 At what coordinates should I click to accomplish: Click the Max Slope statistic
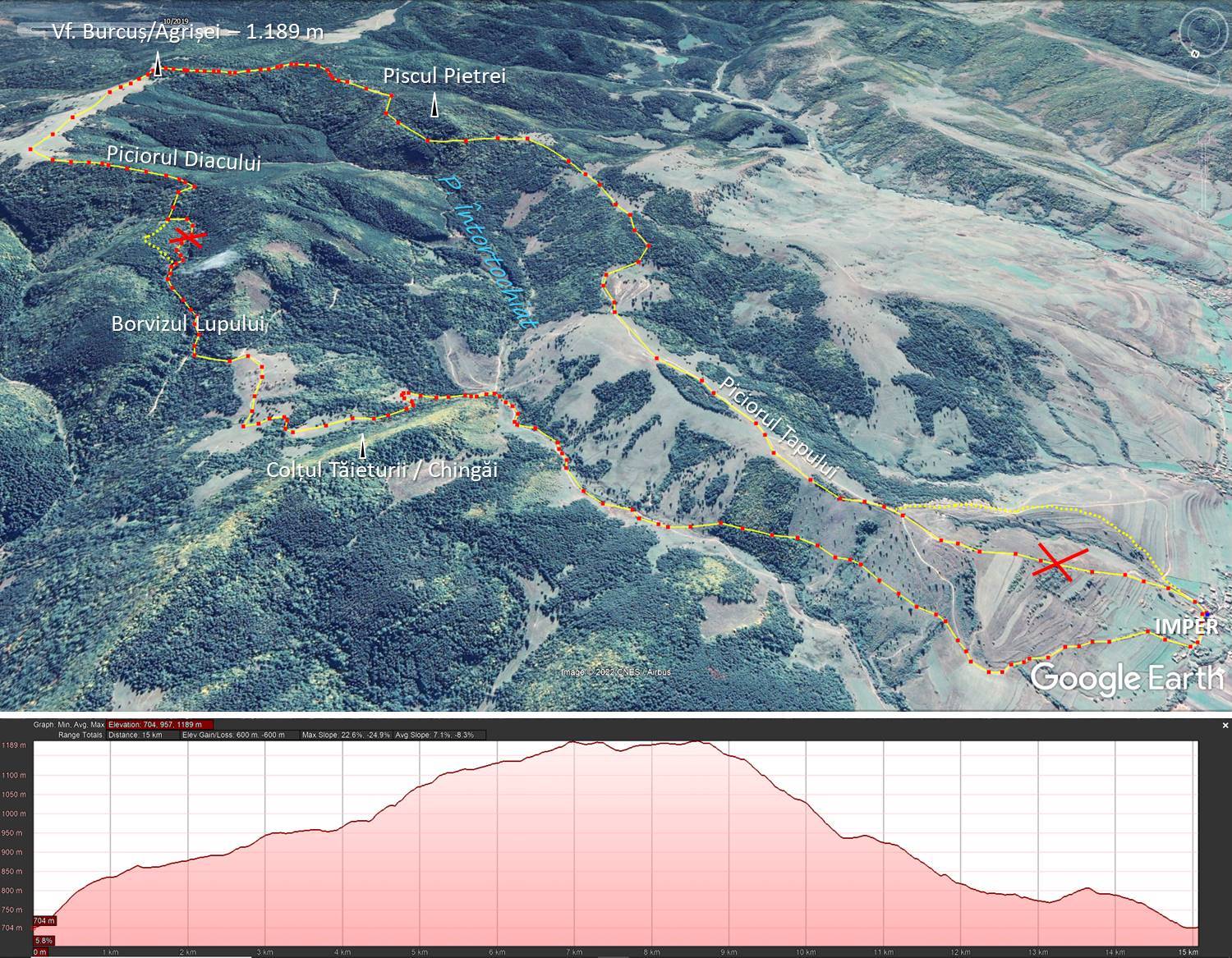pyautogui.click(x=345, y=735)
